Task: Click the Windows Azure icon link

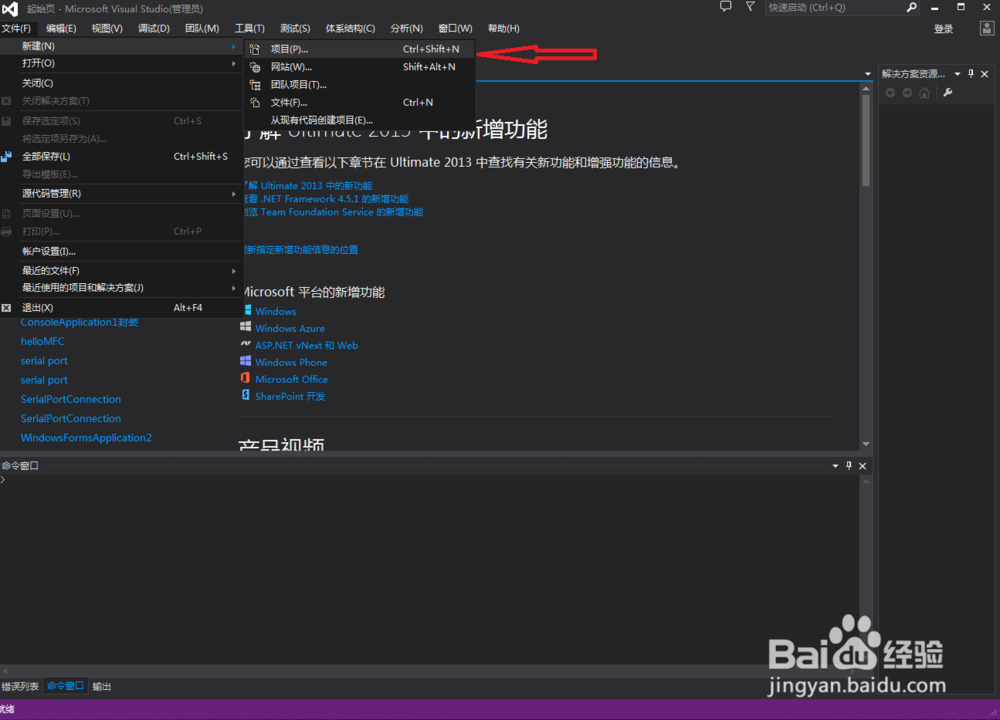Action: [245, 328]
